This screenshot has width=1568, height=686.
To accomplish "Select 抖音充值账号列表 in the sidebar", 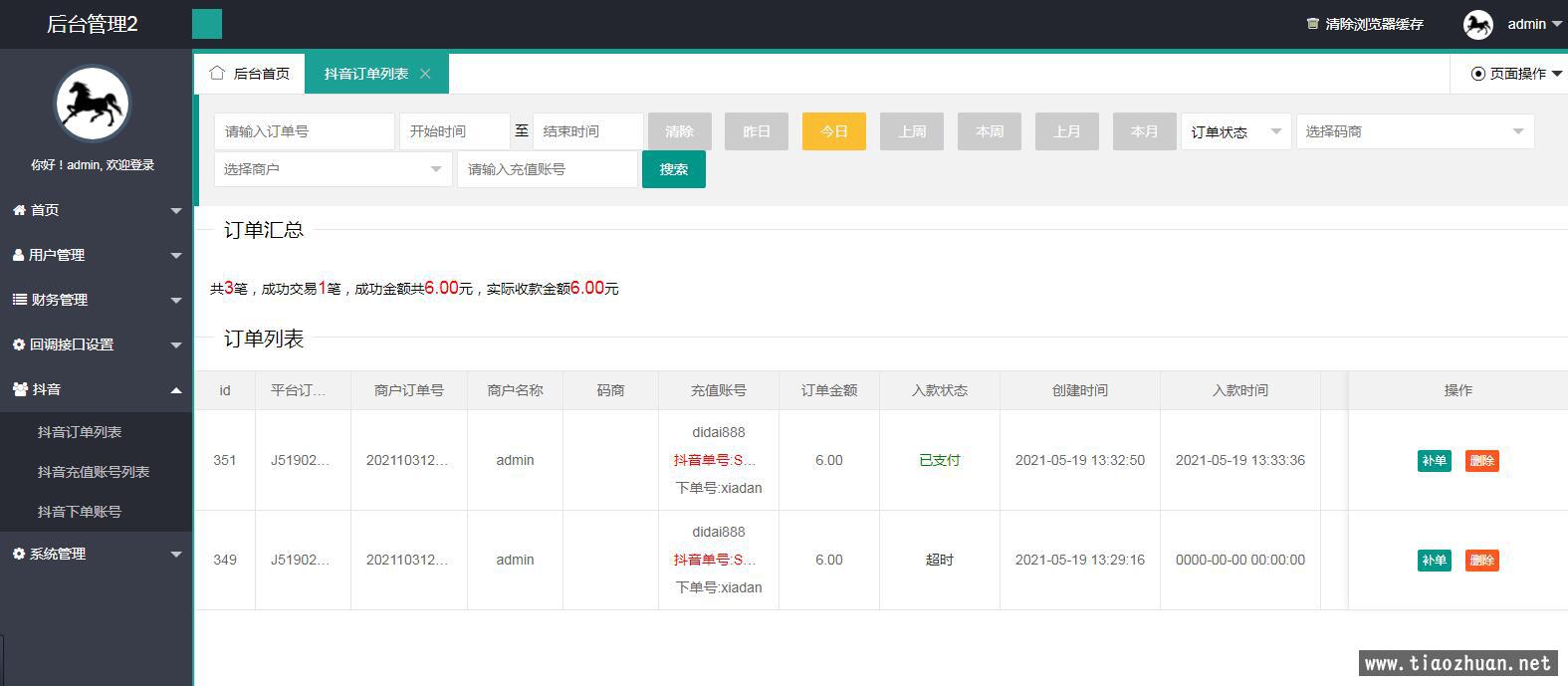I will click(x=94, y=472).
